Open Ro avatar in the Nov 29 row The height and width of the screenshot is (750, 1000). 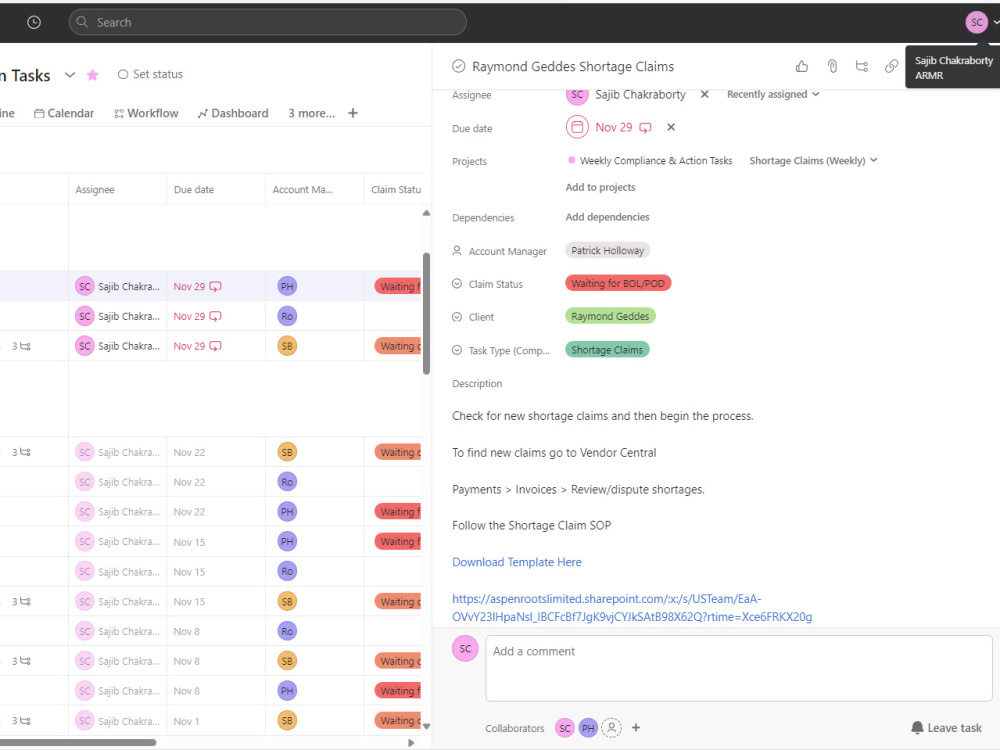(287, 316)
